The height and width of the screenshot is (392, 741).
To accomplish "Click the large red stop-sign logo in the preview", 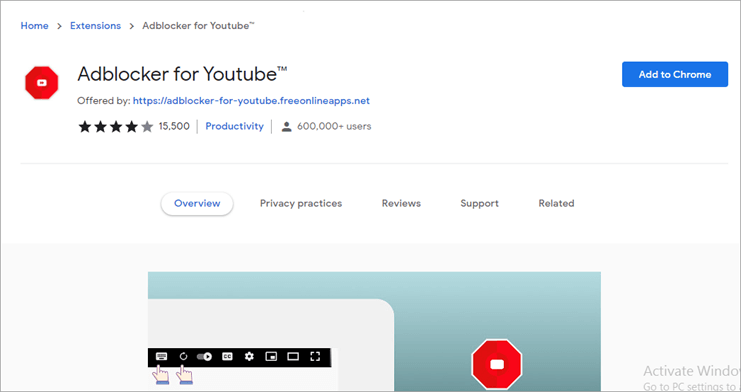I will tap(497, 364).
